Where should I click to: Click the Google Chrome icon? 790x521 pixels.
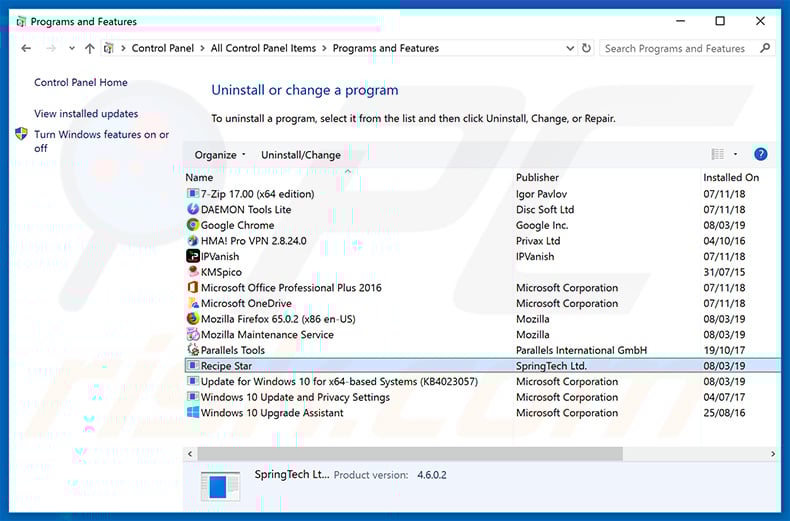(x=193, y=225)
